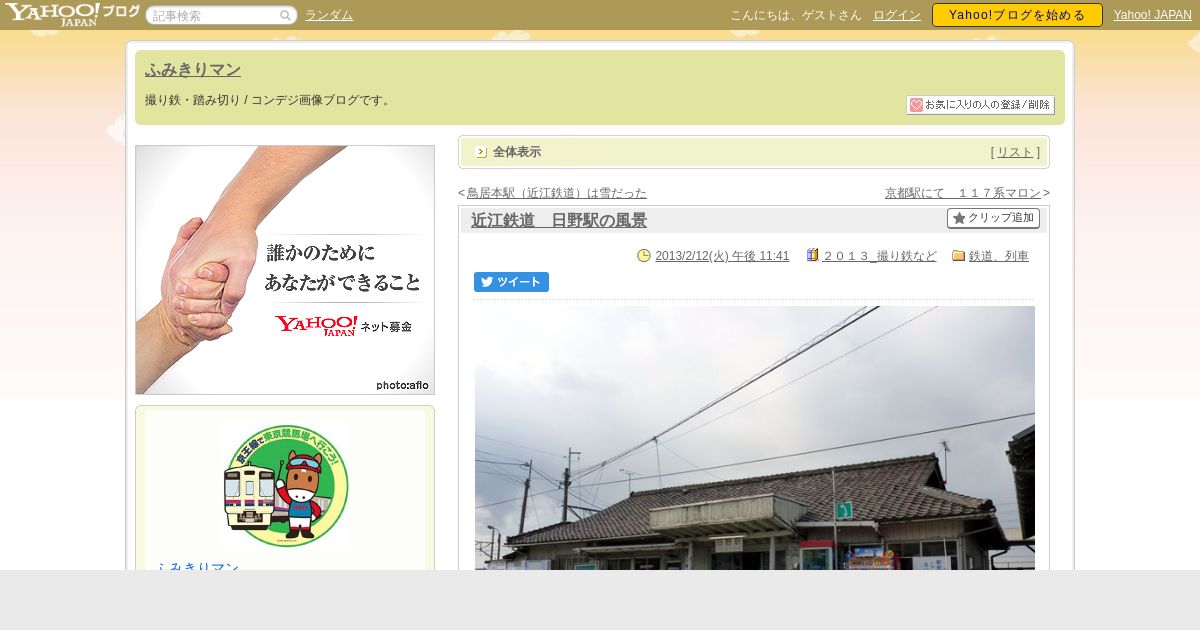Click Yahoo!ブログを始める button
The image size is (1200, 630).
point(1017,15)
